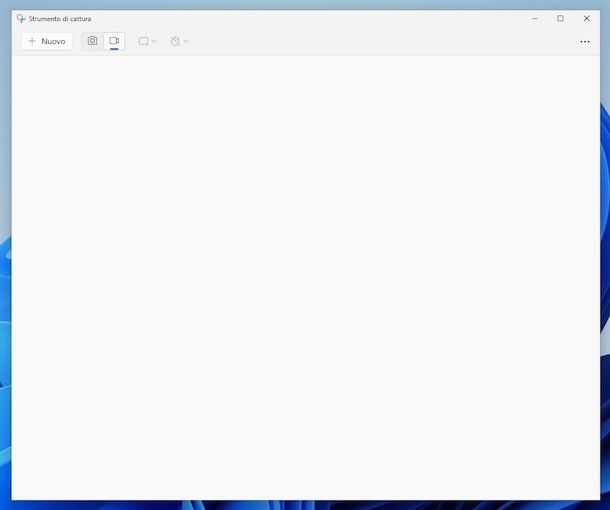Click the Strumento di cattura app icon
Image resolution: width=610 pixels, height=510 pixels.
[21, 18]
